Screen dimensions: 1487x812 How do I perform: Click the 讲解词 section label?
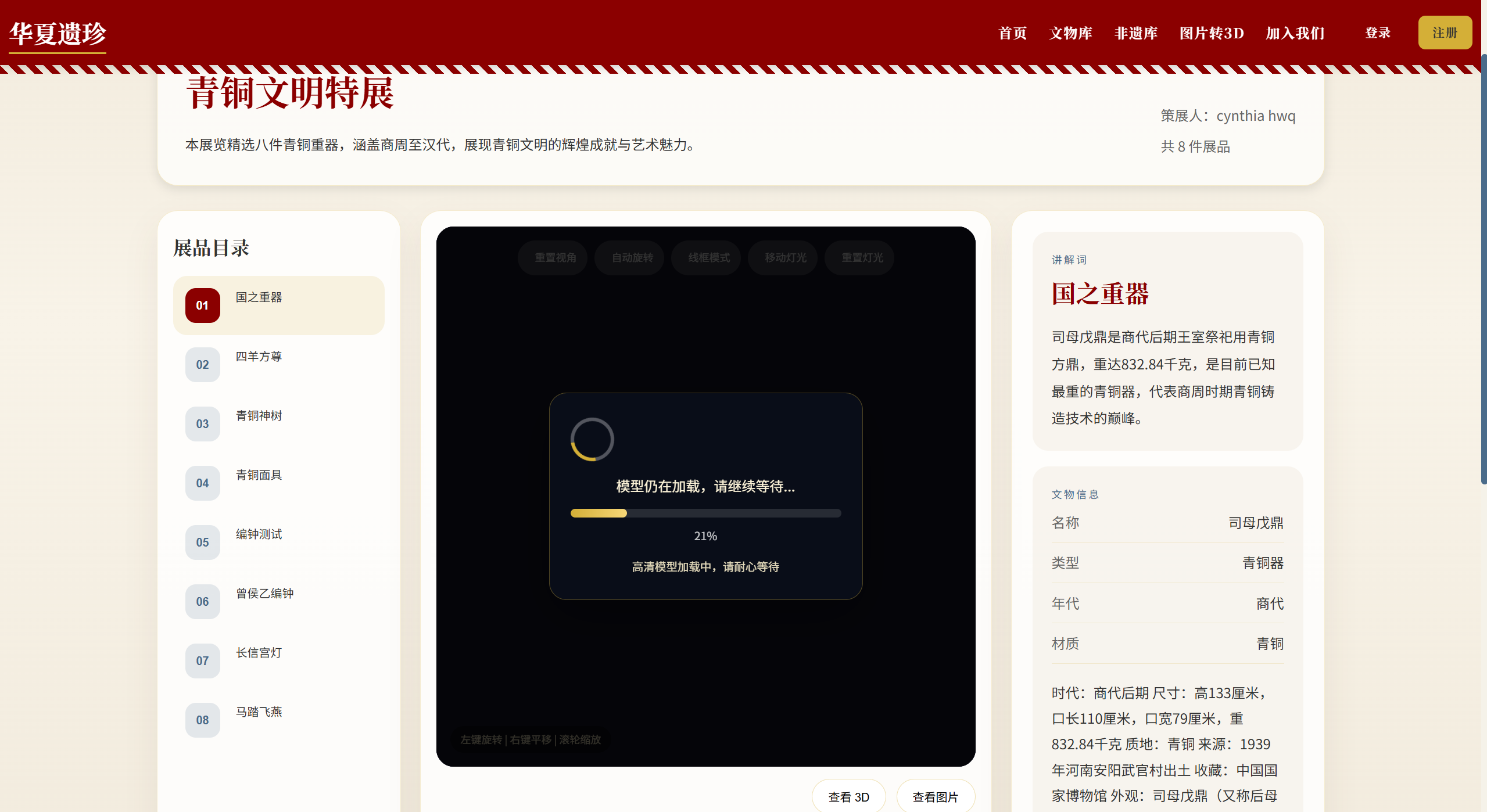pyautogui.click(x=1069, y=260)
